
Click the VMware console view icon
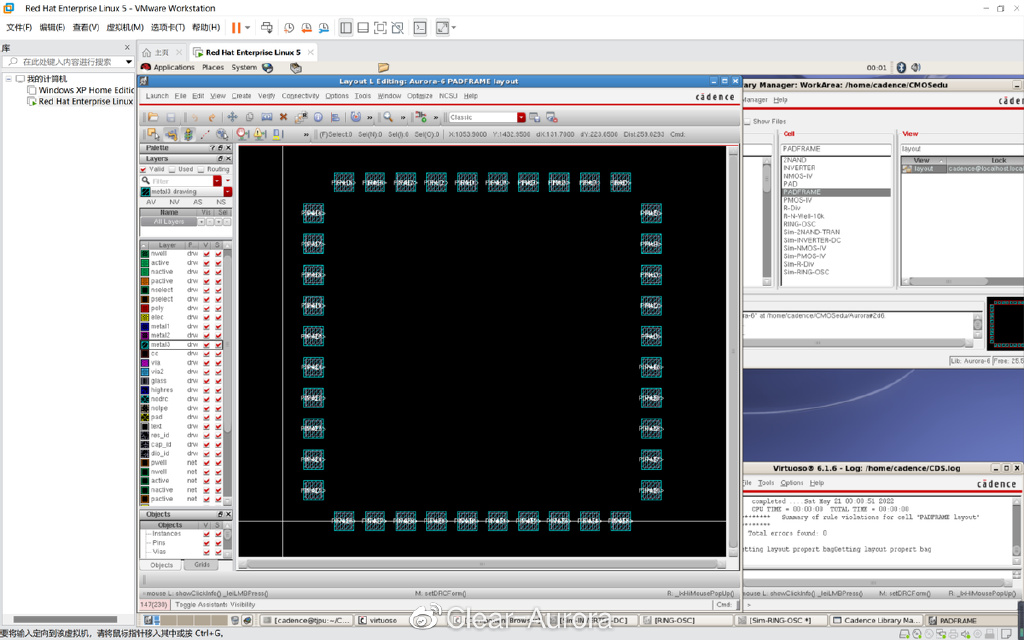(421, 27)
